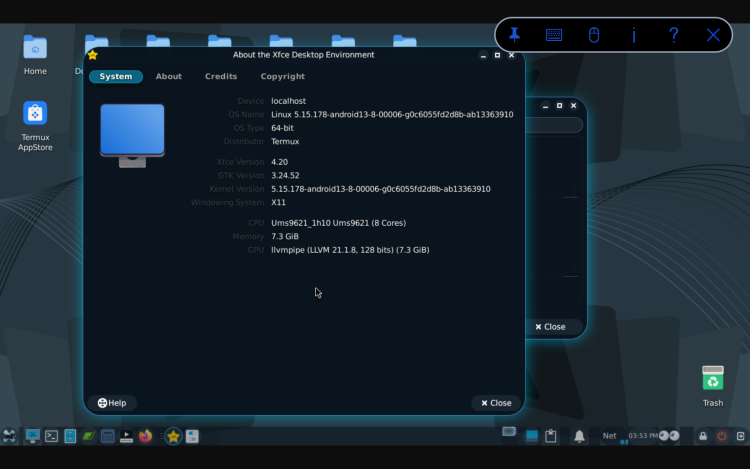Click the OS Name value starting 'Linux 5.15.178'

click(392, 115)
